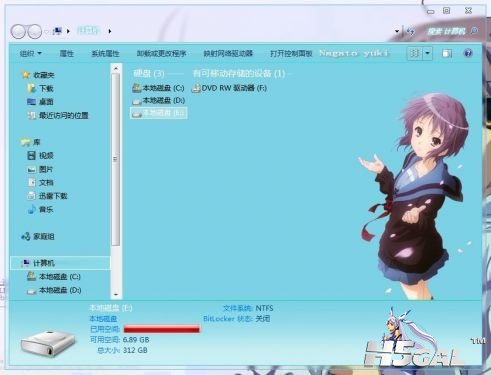Select 本地磁盘 (C:) in the main pane
Image resolution: width=491 pixels, height=375 pixels.
[158, 88]
